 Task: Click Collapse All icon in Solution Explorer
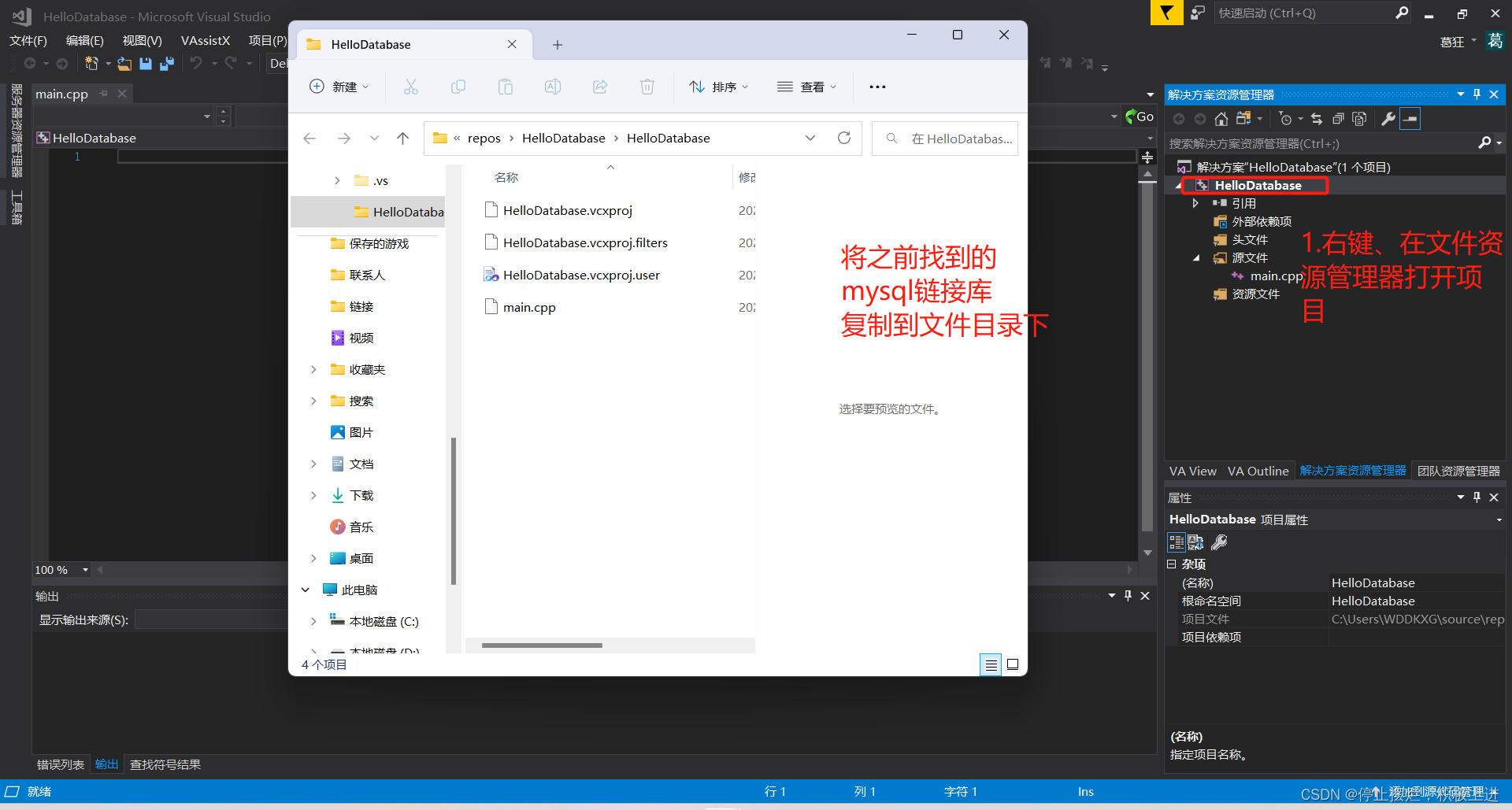click(x=1338, y=119)
